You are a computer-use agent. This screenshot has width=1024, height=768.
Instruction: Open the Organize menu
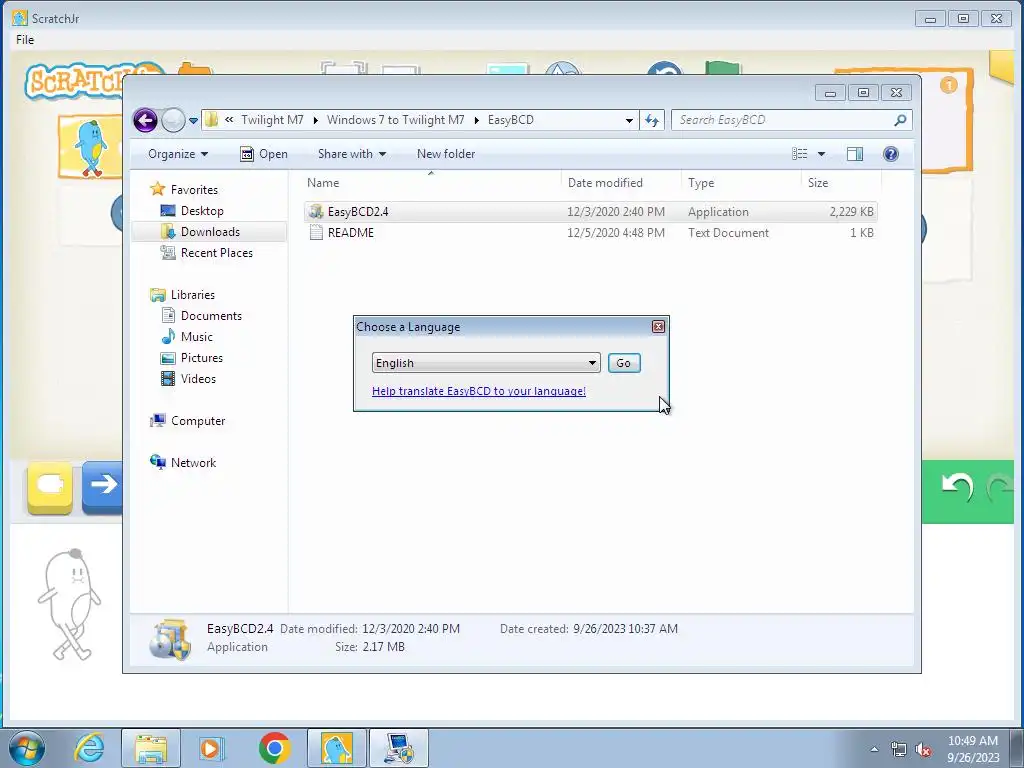pos(178,154)
